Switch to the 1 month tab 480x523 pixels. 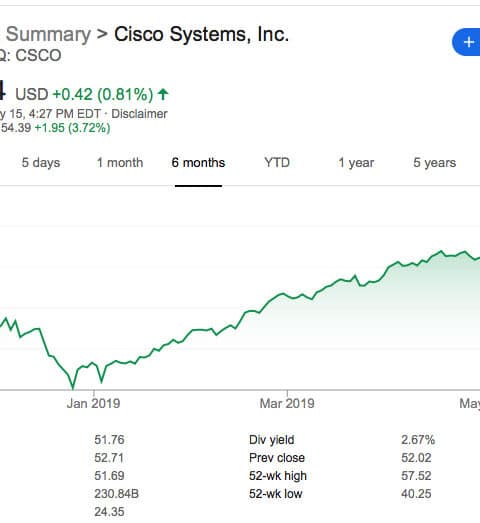pyautogui.click(x=120, y=163)
